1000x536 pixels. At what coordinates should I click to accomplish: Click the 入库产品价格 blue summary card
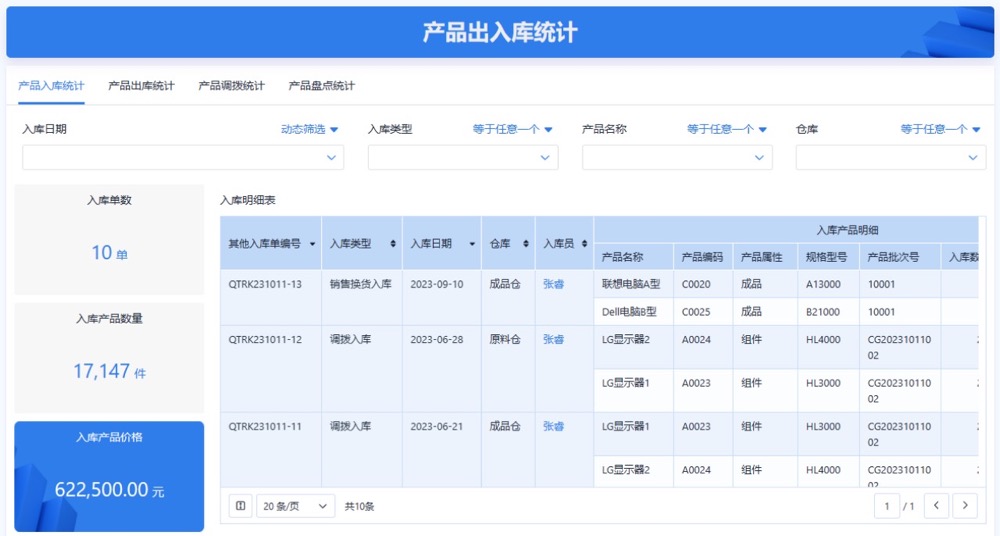pos(109,476)
